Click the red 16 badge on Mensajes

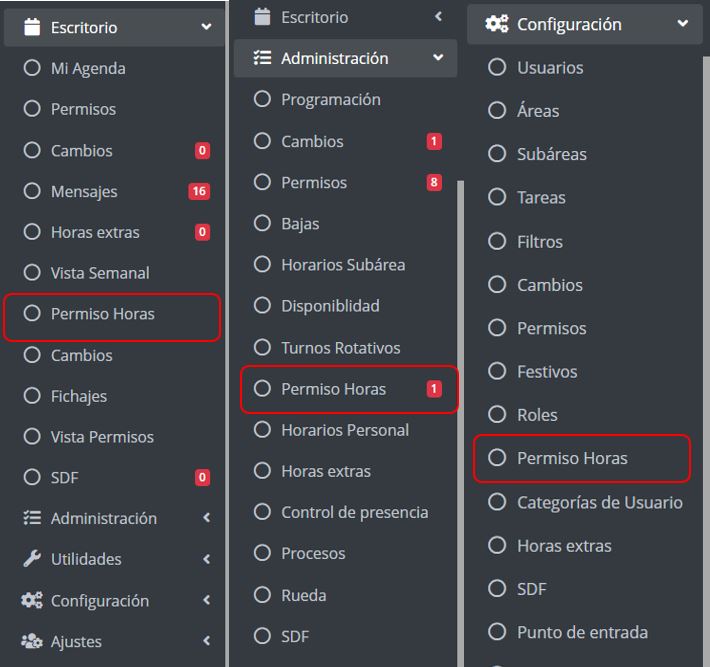[x=199, y=191]
